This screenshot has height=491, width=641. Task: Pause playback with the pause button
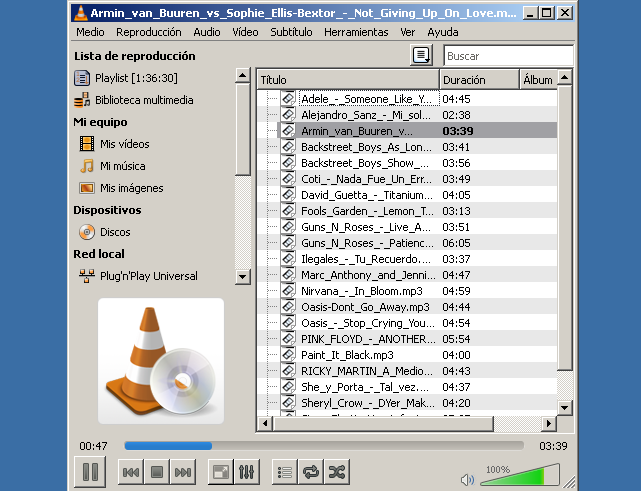pyautogui.click(x=90, y=472)
